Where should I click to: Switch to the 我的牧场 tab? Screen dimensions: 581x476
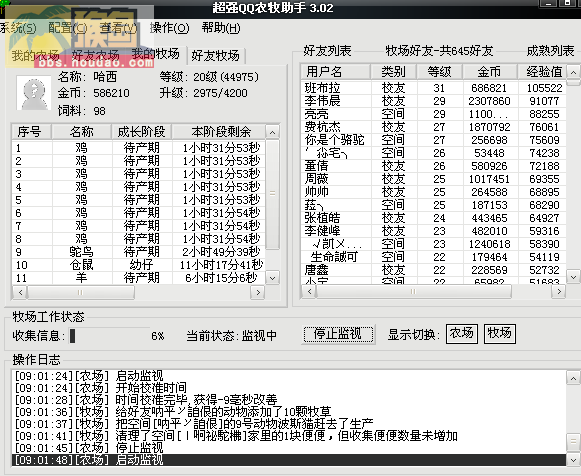156,54
